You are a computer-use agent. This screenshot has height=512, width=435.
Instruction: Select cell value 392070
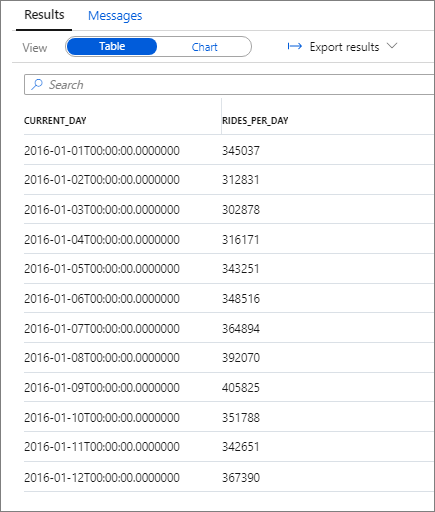[241, 358]
